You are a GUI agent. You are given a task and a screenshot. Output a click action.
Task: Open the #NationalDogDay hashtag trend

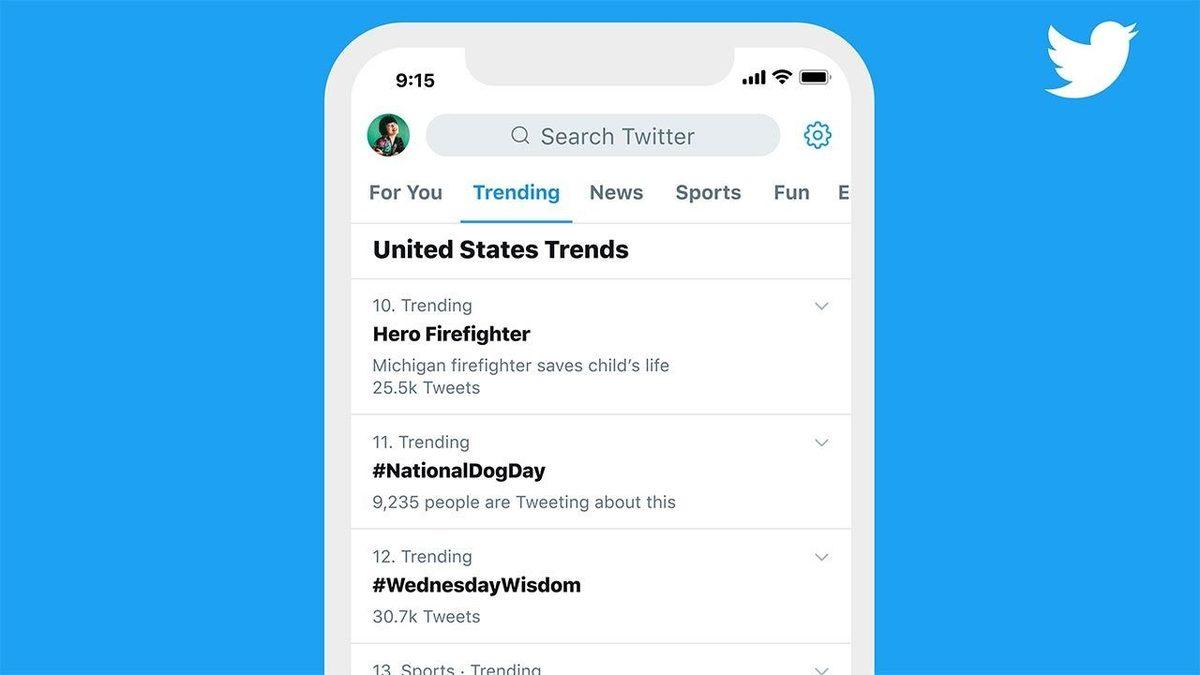459,471
